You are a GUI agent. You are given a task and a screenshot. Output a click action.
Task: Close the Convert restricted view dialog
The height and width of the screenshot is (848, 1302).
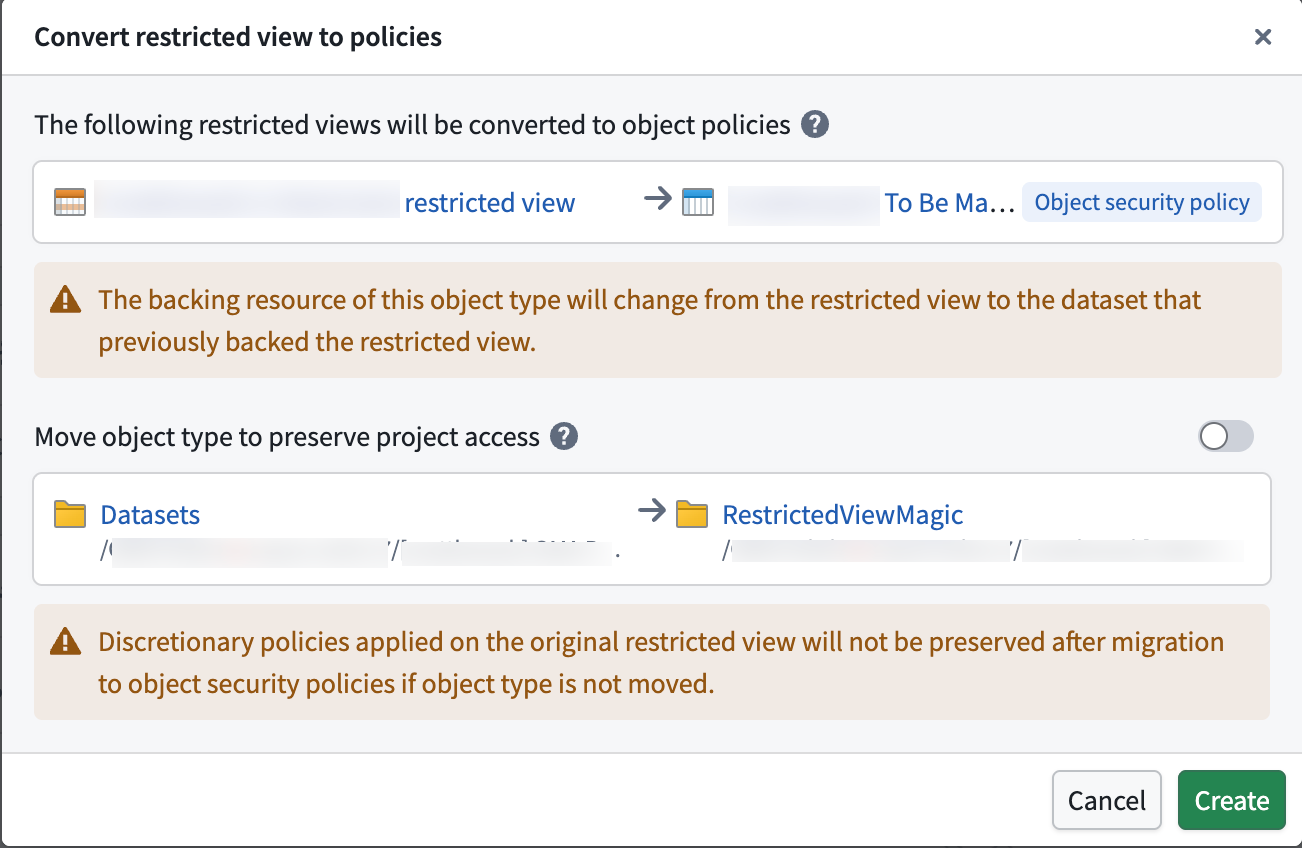[1263, 37]
